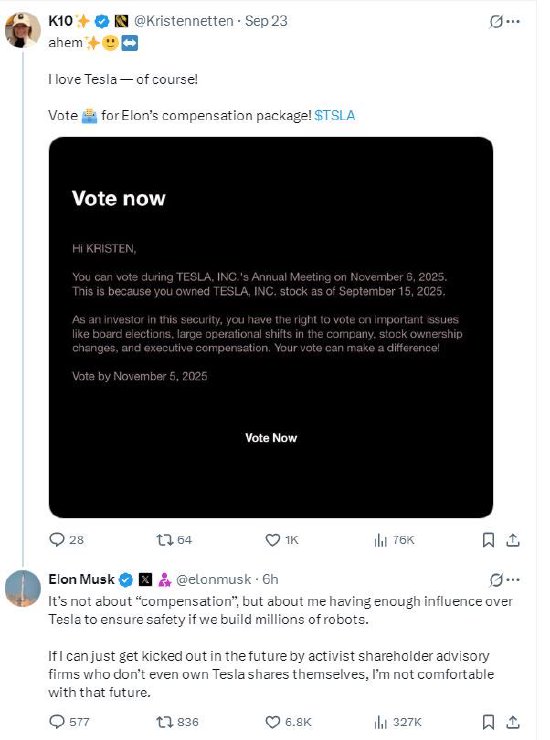Open Grok icon on Elon Musk's tweet
Image resolution: width=550 pixels, height=740 pixels.
click(496, 580)
